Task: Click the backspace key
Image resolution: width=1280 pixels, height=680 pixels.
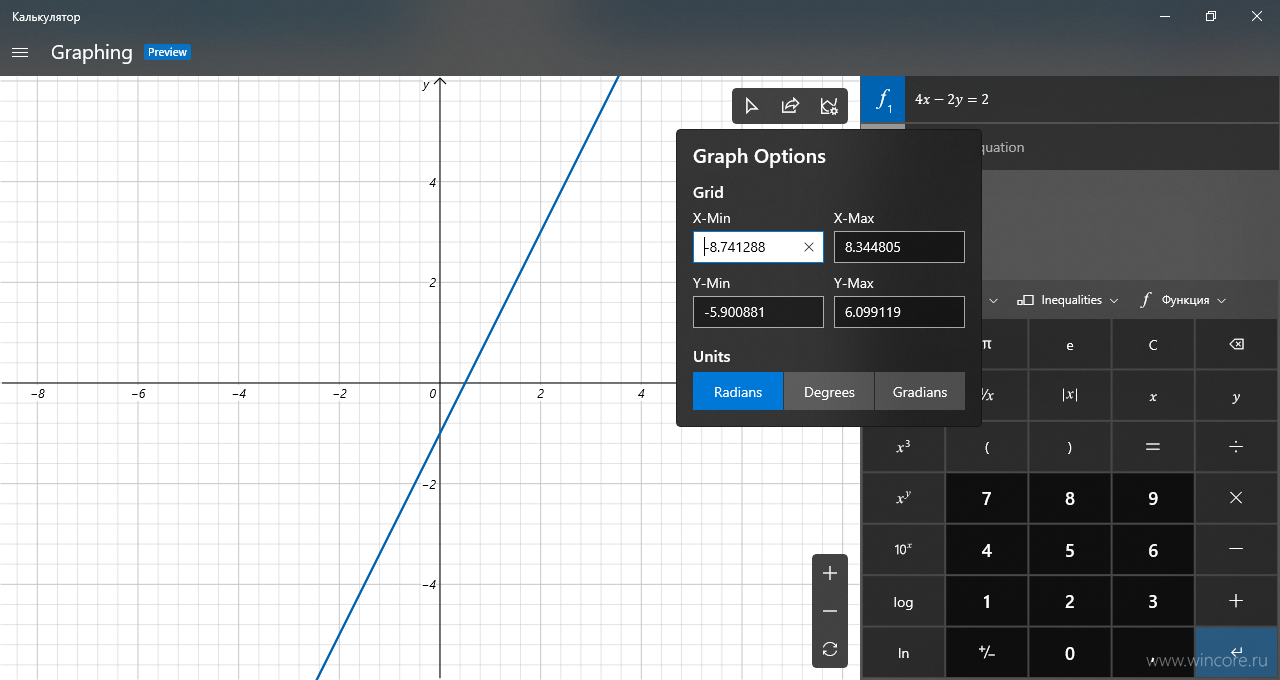Action: 1236,344
